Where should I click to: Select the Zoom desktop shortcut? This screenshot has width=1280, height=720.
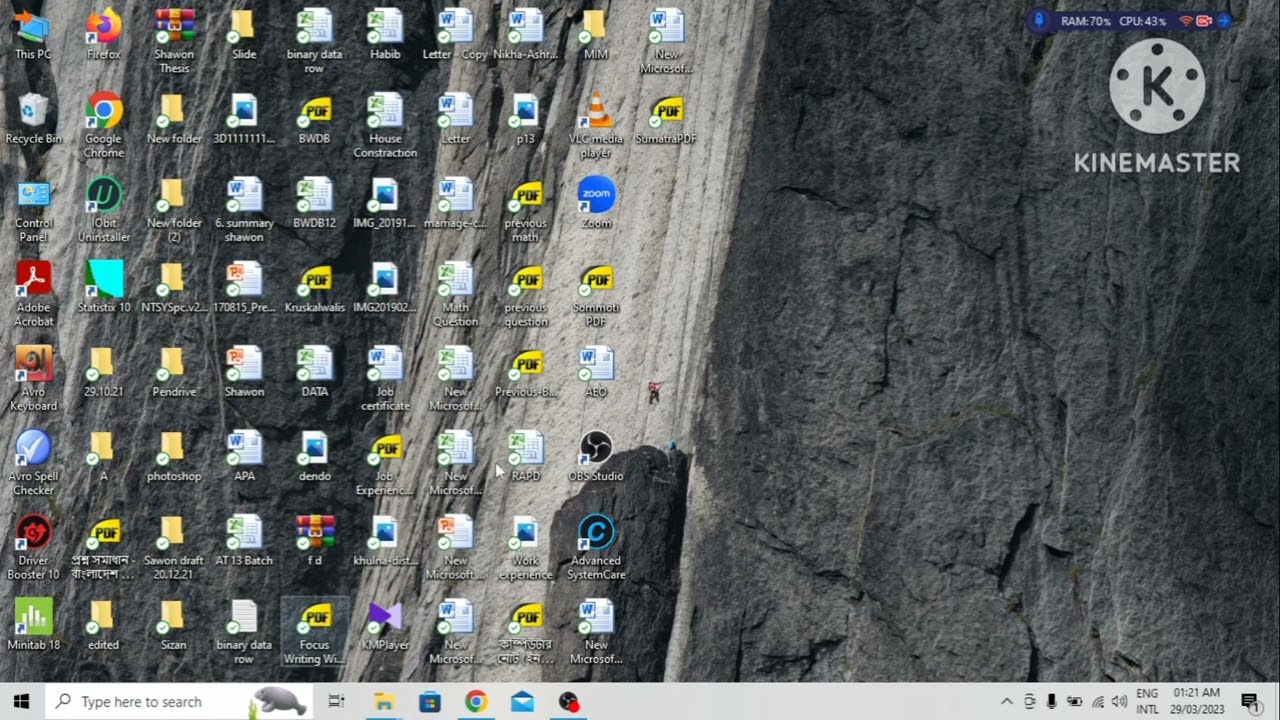click(596, 203)
